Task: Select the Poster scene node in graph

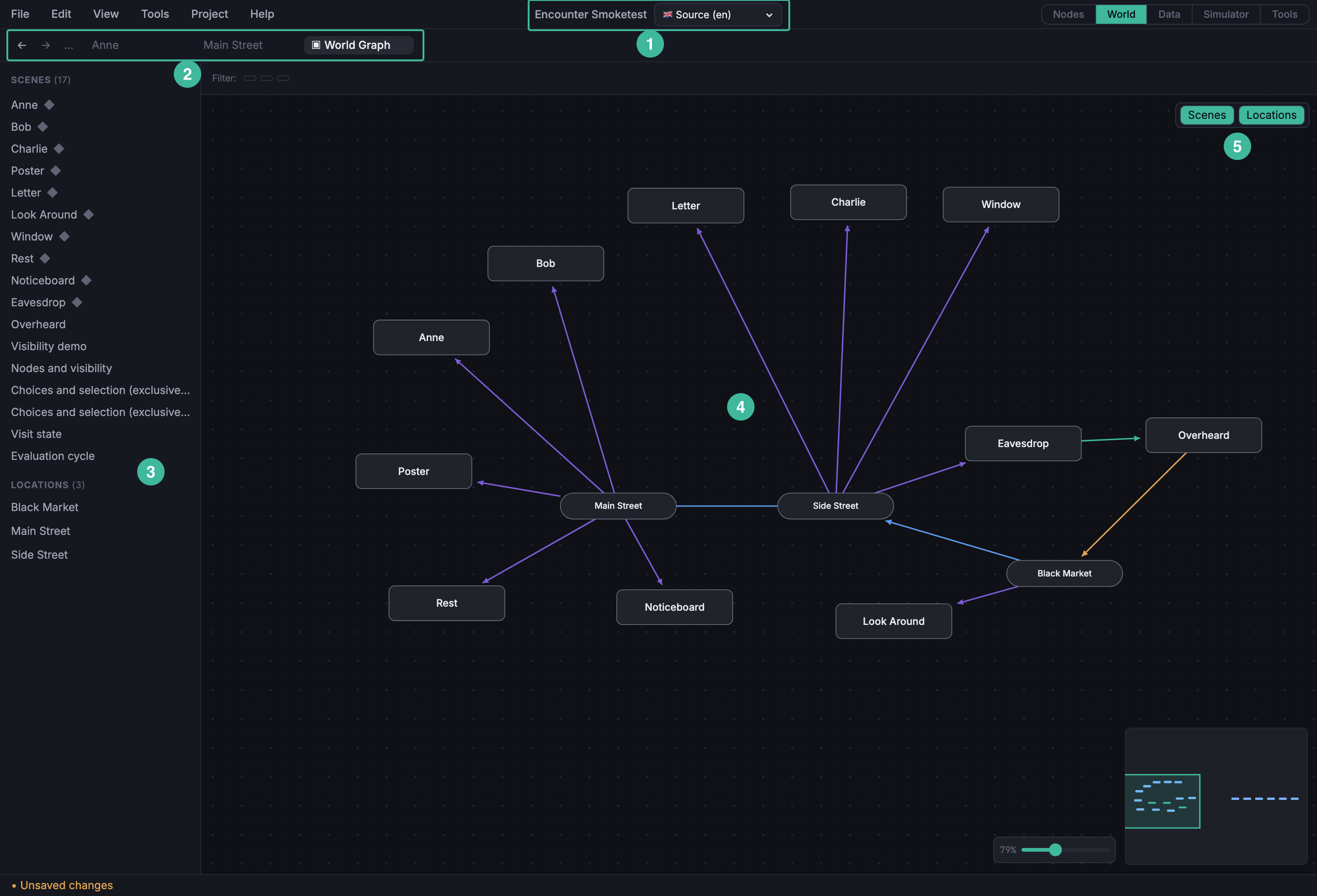Action: pyautogui.click(x=414, y=471)
